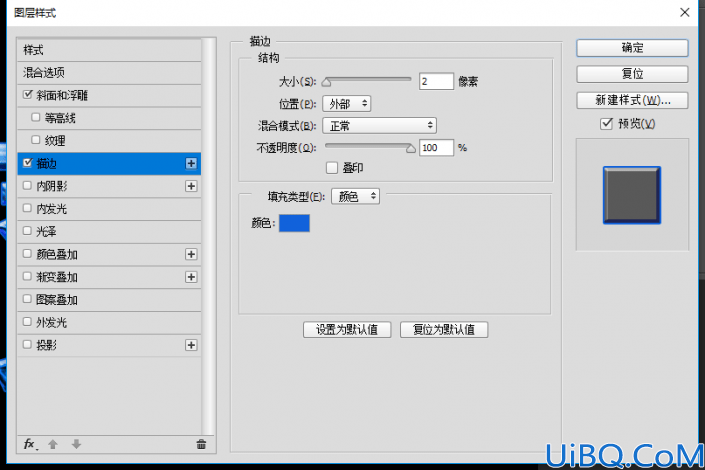Click the 大小 pixel value field
Screen dimensions: 705x470
tap(436, 81)
